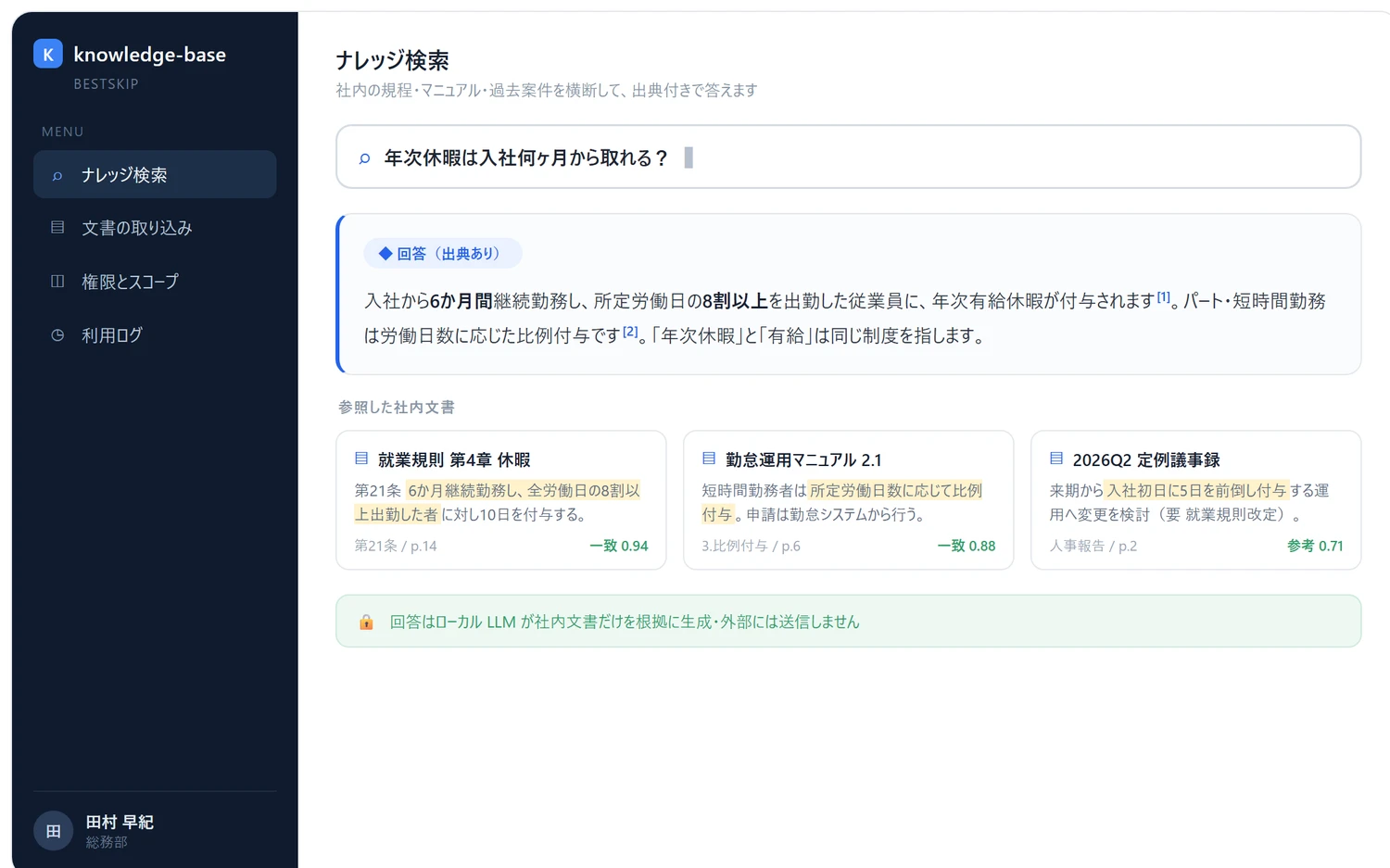
Task: Open 利用ログ from the sidebar
Action: (155, 334)
